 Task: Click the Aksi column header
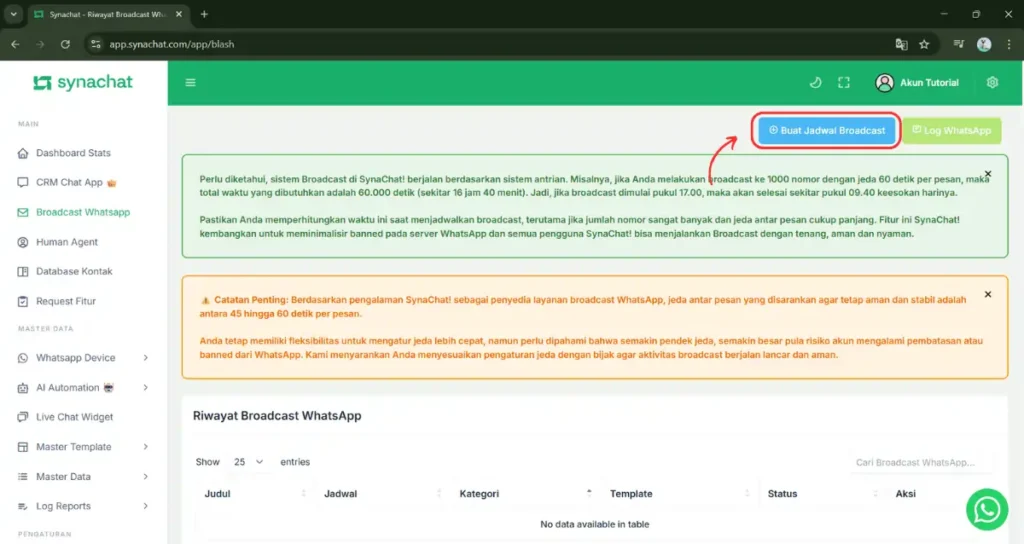904,494
